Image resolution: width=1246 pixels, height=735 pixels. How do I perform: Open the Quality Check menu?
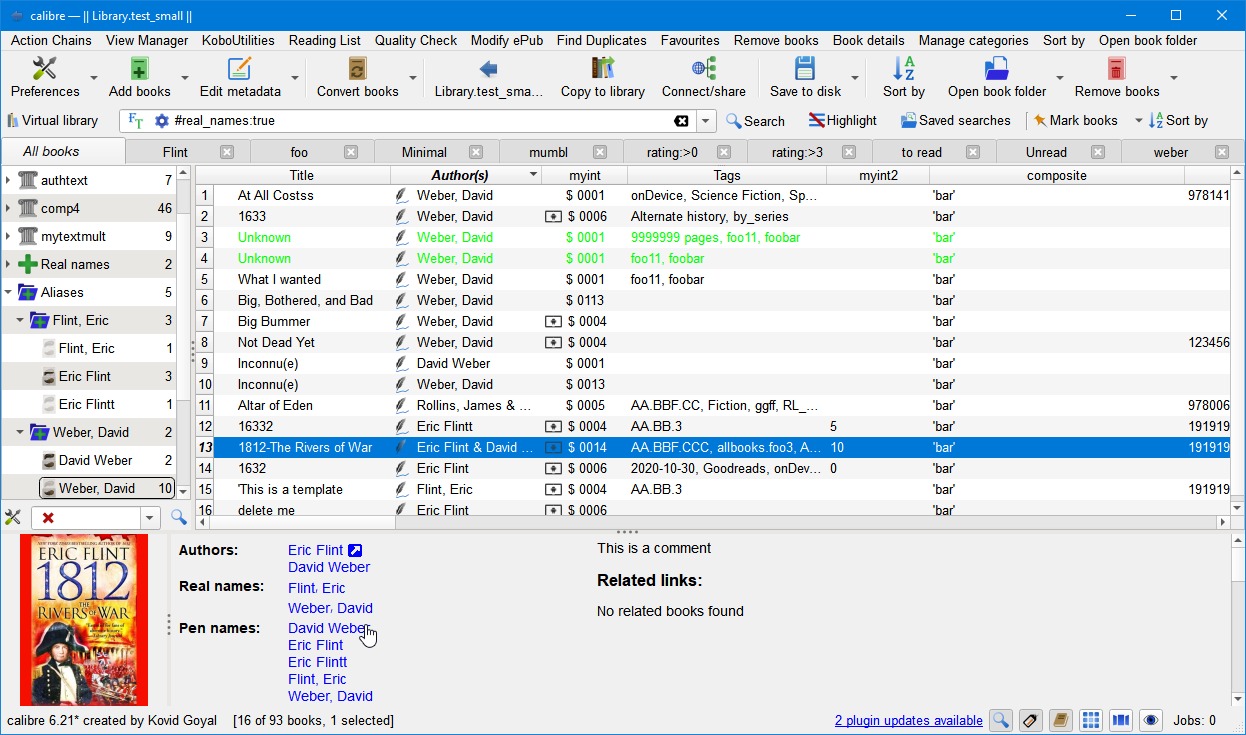[x=415, y=41]
